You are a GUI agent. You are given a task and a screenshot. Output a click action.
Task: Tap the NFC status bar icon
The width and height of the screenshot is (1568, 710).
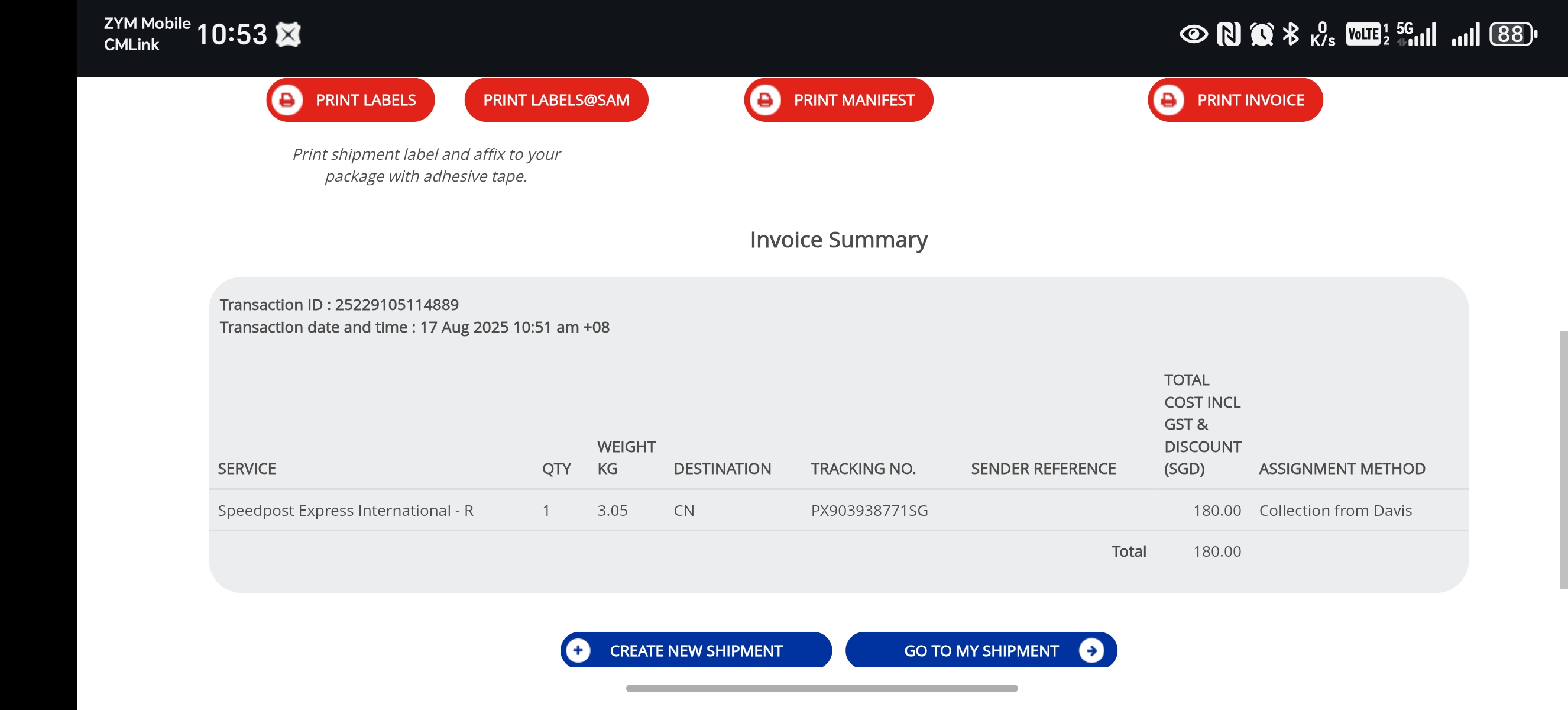1229,34
